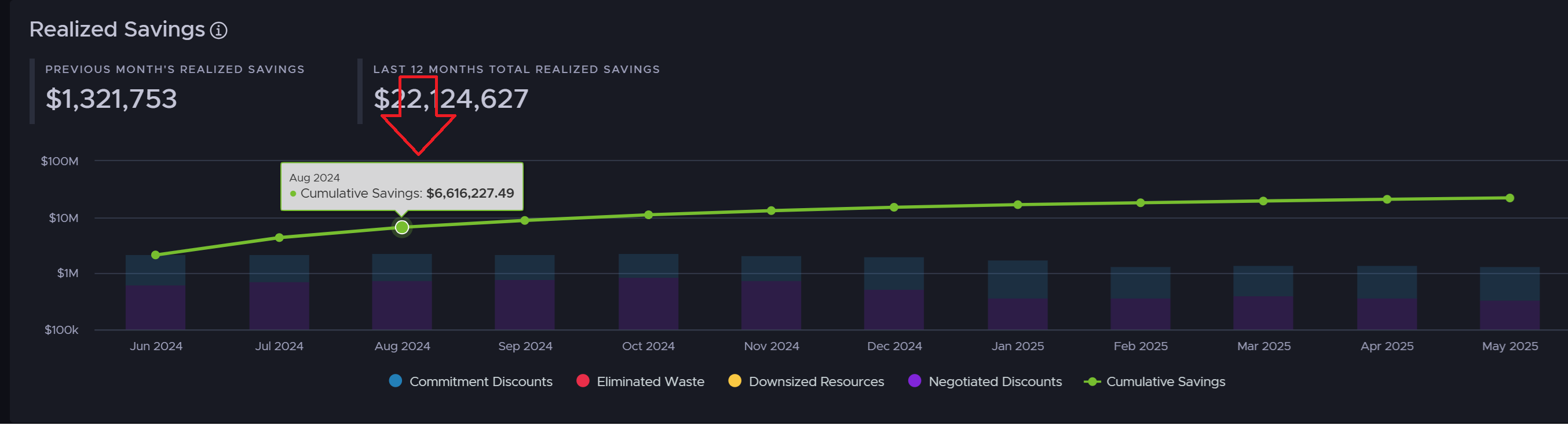Click the May 2025 cumulative savings point

(x=1509, y=198)
